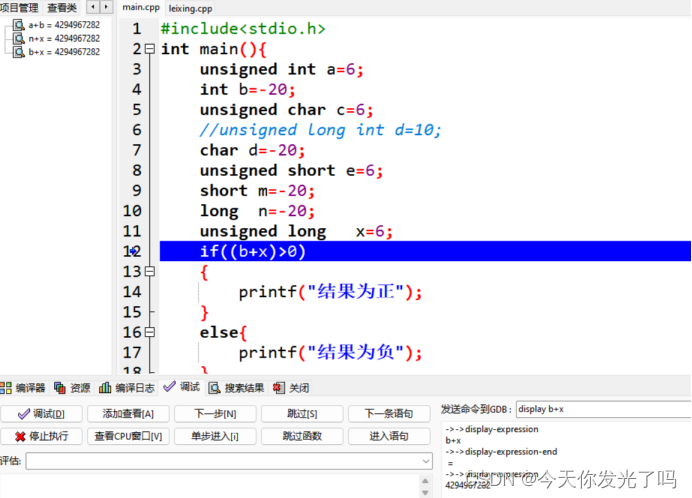Viewport: 692px width, 498px height.
Task: Click the Compile Log bar chart icon
Action: 105,388
